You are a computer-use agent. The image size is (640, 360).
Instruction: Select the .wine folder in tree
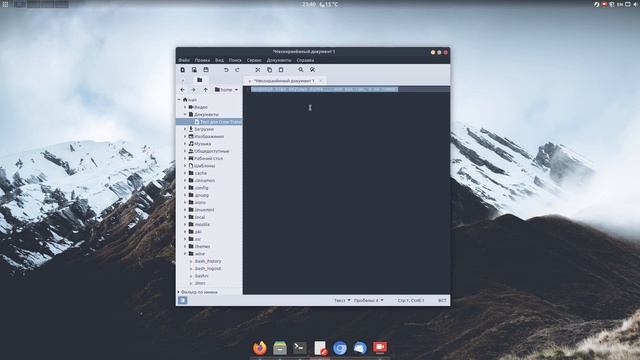[x=209, y=254]
